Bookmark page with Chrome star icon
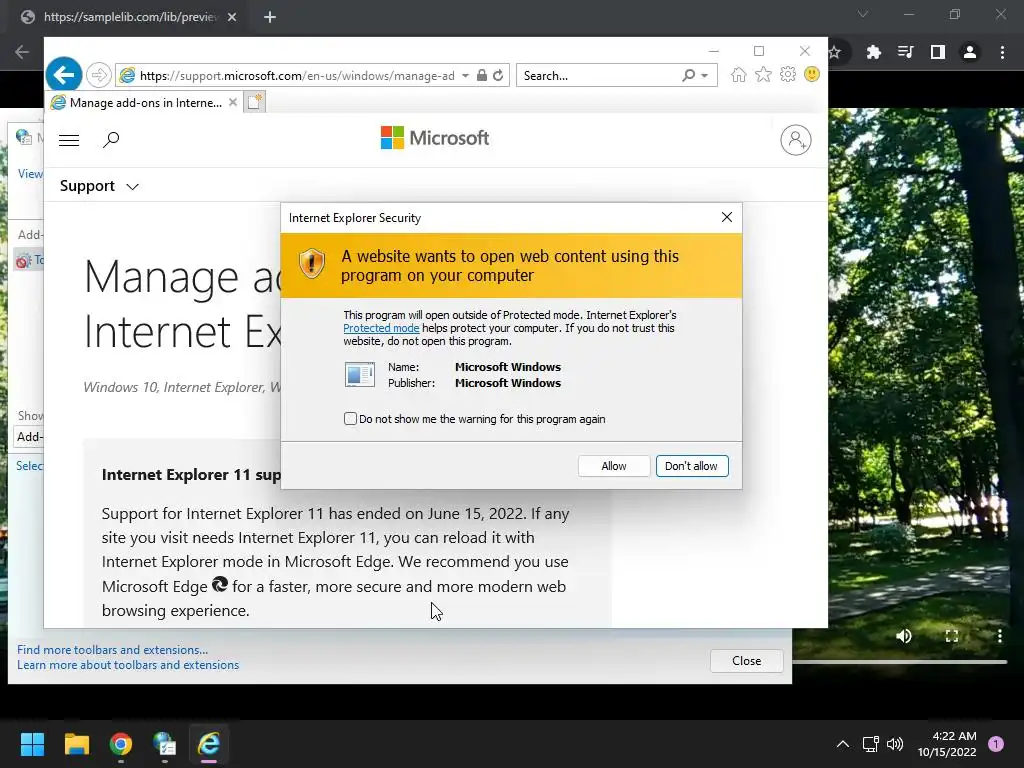1024x768 pixels. (x=835, y=52)
